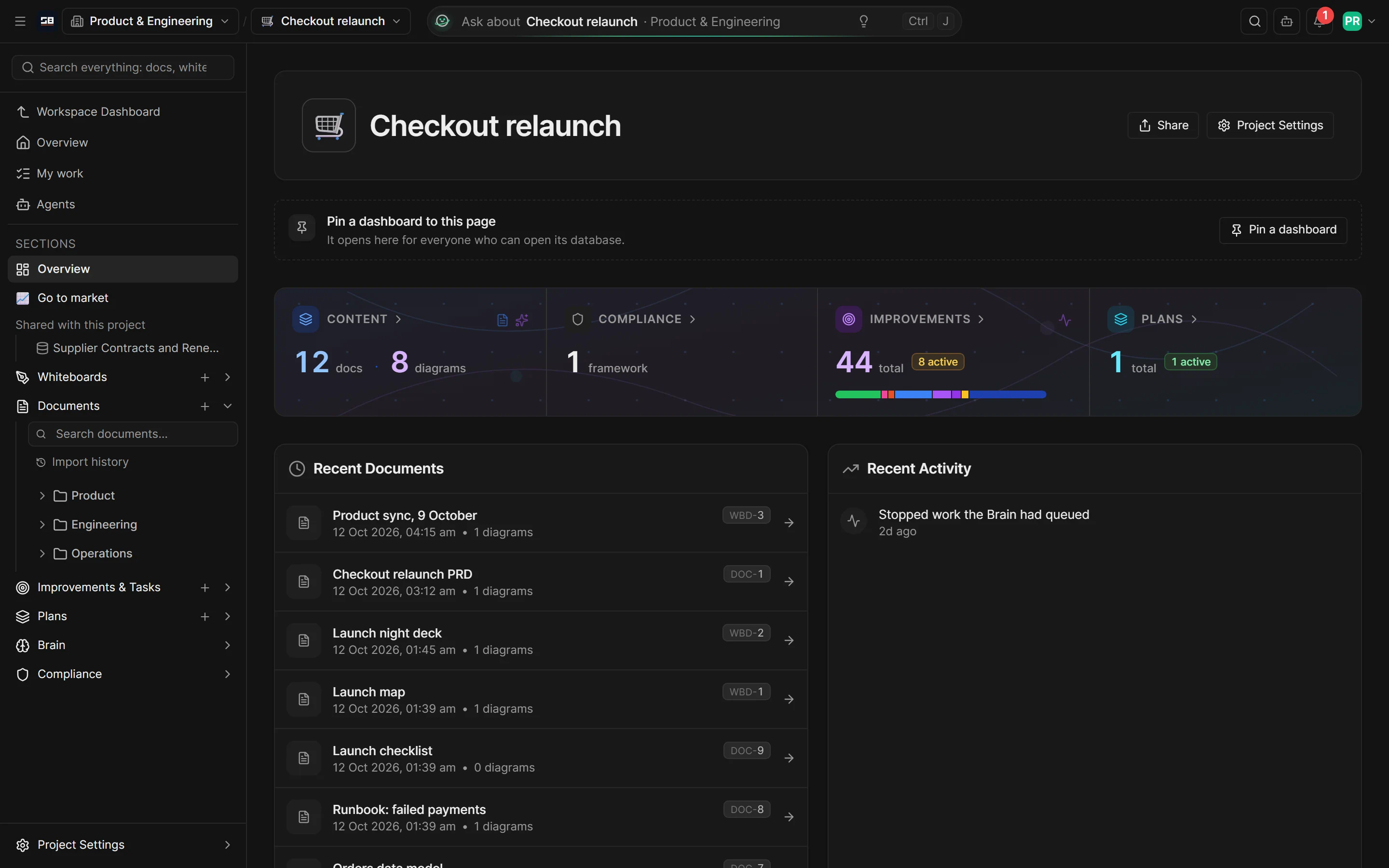Screen dimensions: 1389x868
Task: Click the lightbulb suggestions icon
Action: pyautogui.click(x=863, y=21)
